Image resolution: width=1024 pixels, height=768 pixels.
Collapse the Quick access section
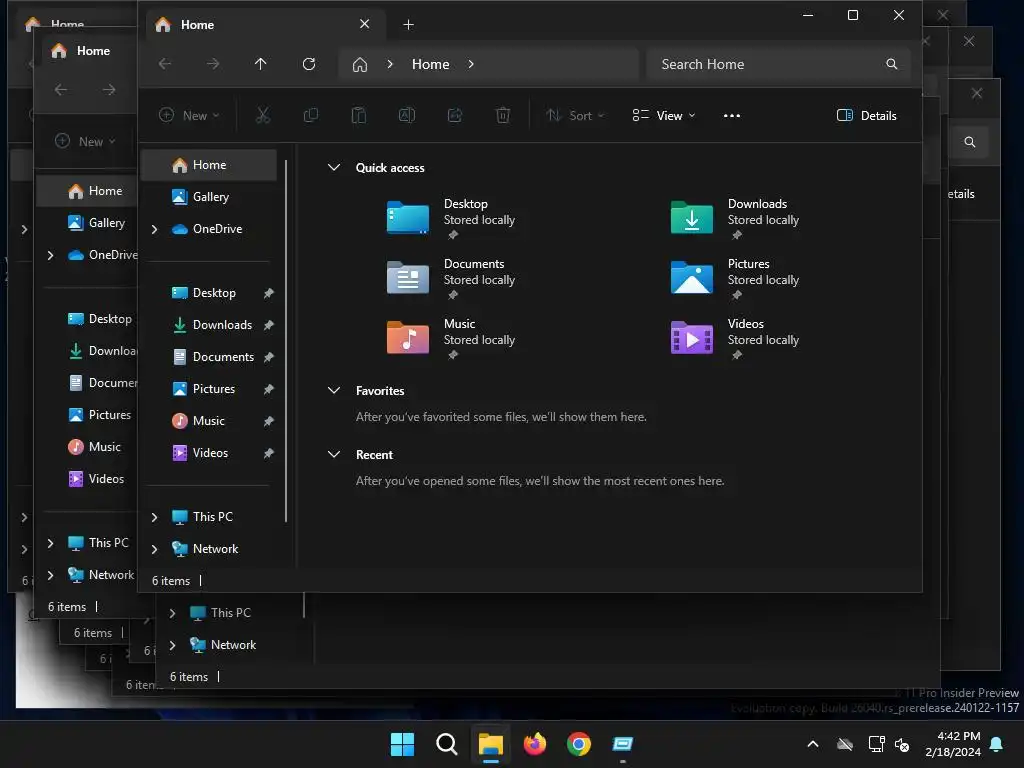pyautogui.click(x=334, y=167)
